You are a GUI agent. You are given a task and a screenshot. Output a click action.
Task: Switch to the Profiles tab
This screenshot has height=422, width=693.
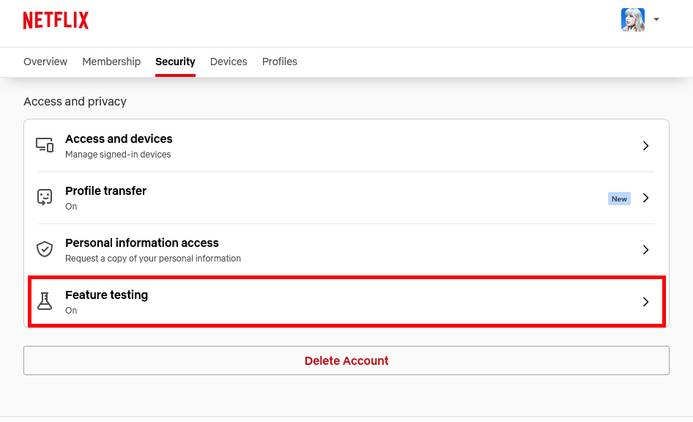point(279,61)
